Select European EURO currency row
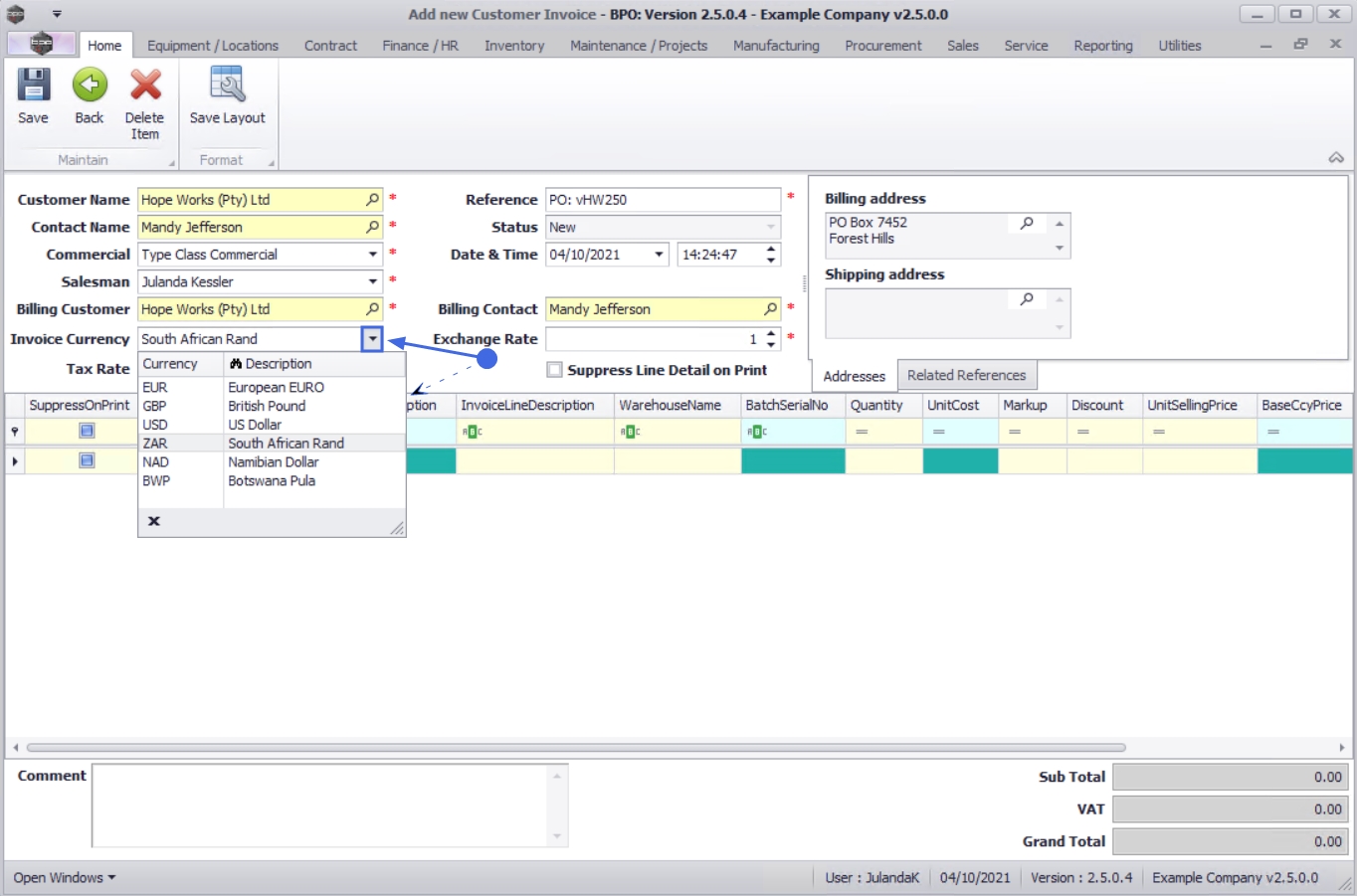Image resolution: width=1357 pixels, height=896 pixels. click(272, 387)
